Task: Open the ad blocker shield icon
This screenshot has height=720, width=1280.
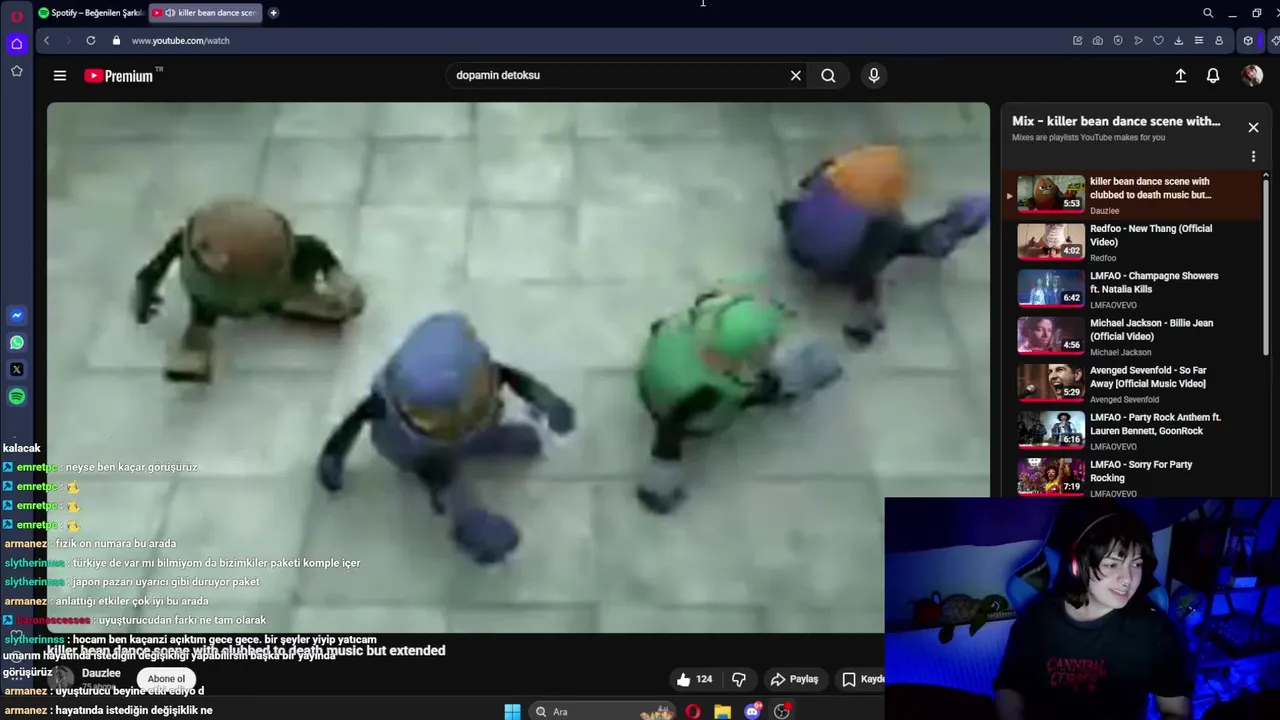Action: [x=1118, y=40]
